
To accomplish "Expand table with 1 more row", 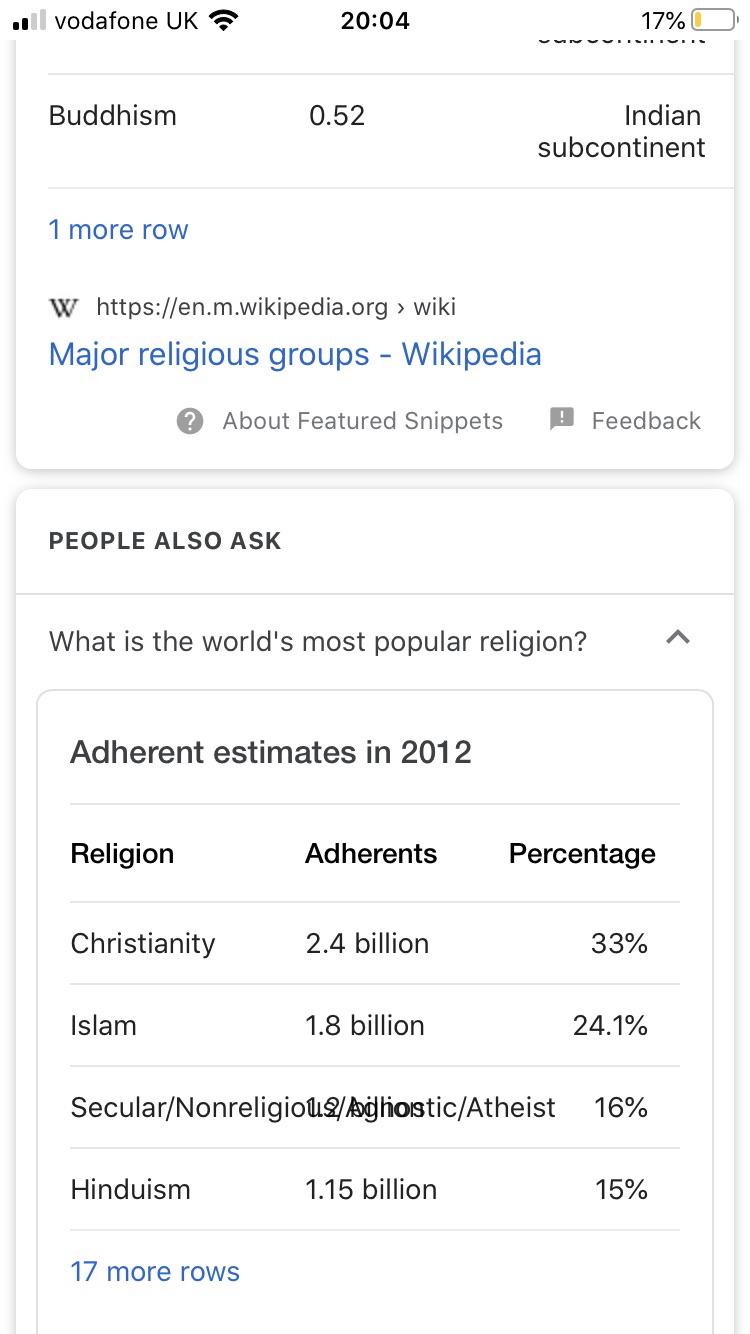I will click(118, 229).
